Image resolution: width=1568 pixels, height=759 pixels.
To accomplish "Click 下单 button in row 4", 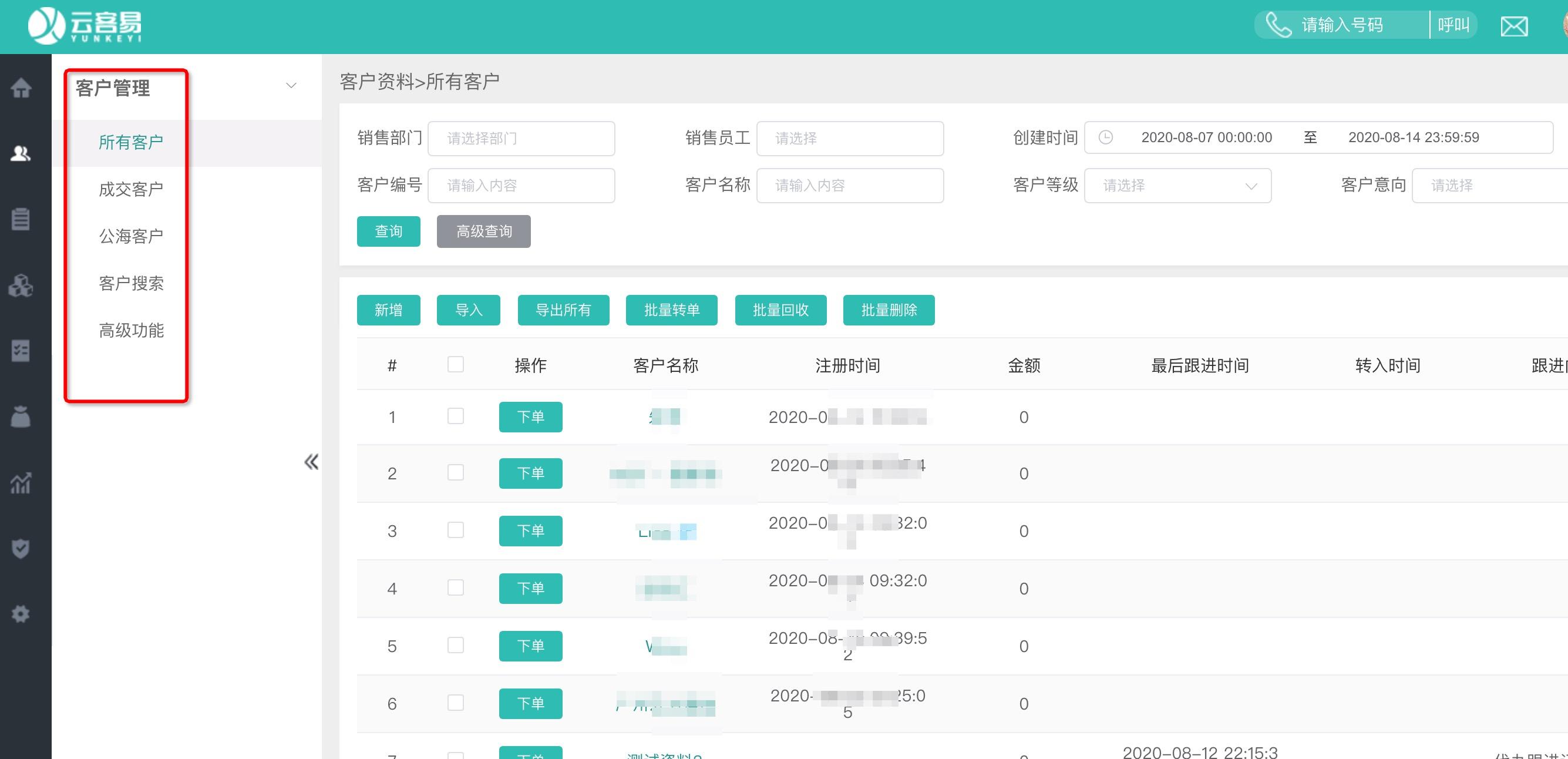I will point(530,589).
